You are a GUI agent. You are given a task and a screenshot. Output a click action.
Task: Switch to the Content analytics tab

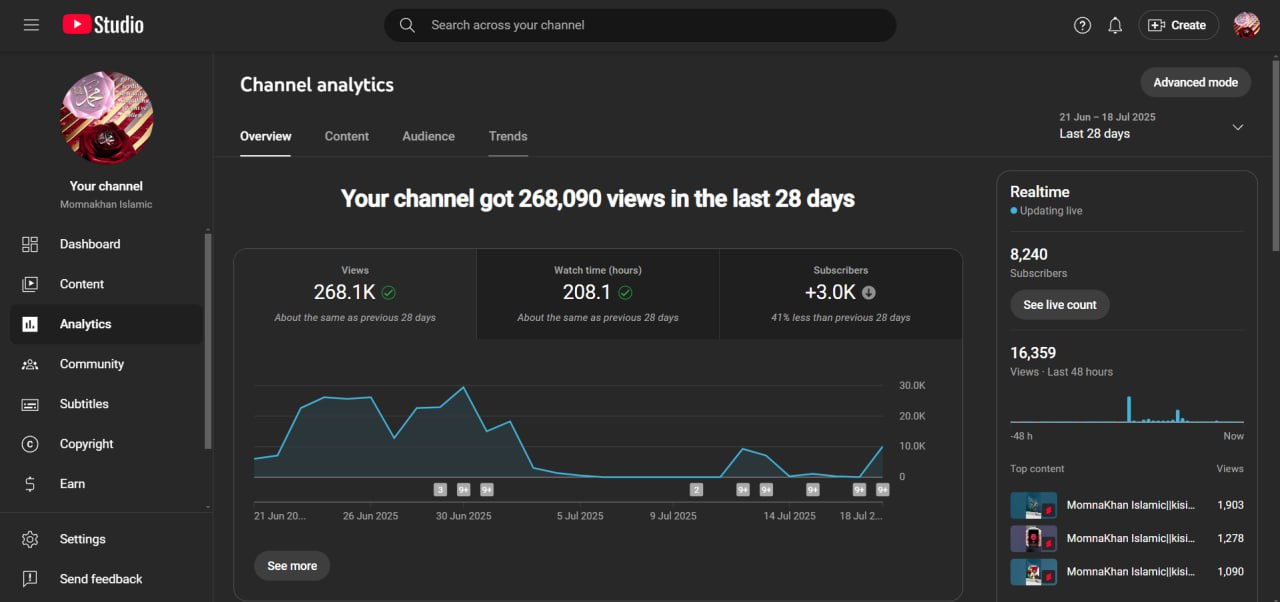point(347,136)
